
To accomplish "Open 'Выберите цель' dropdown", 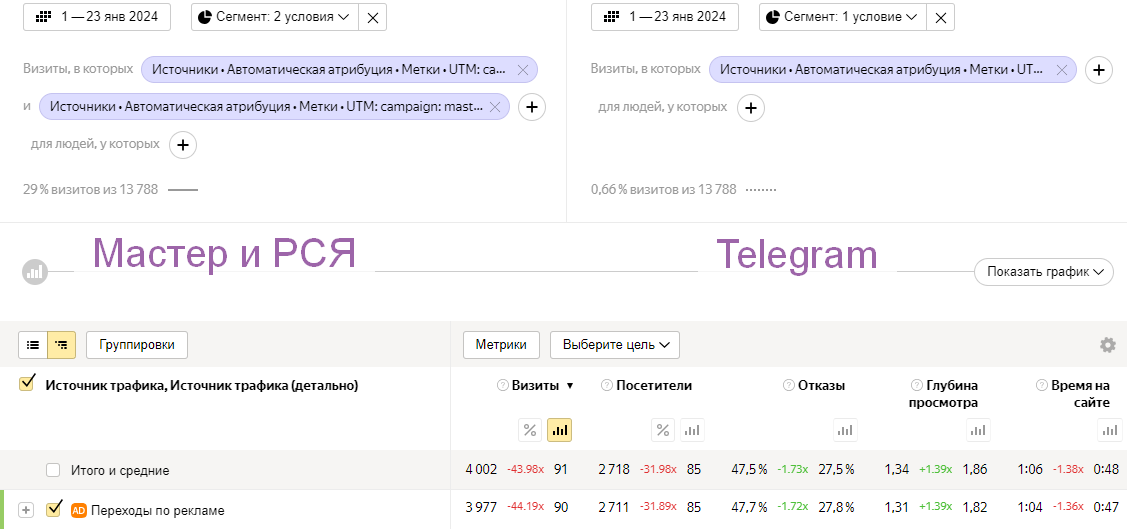I will pos(615,345).
